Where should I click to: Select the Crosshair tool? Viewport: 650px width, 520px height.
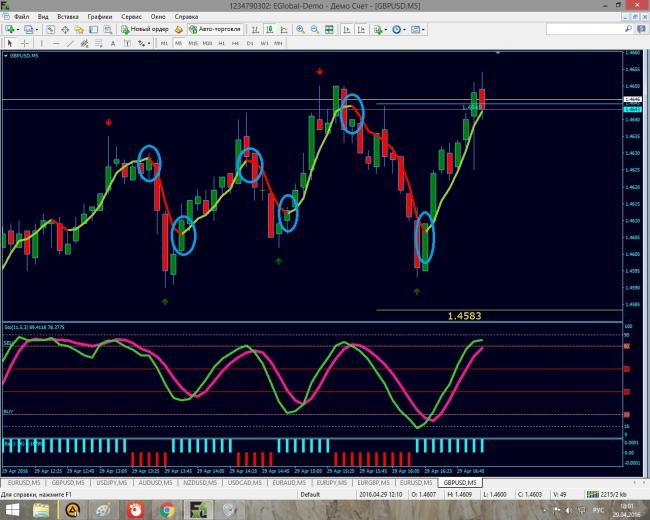[x=24, y=44]
